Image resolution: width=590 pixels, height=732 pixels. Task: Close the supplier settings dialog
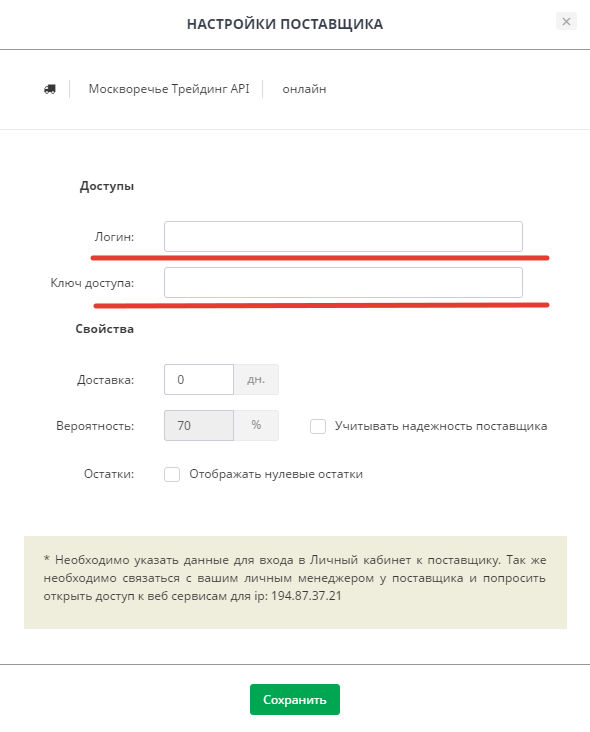pos(566,21)
